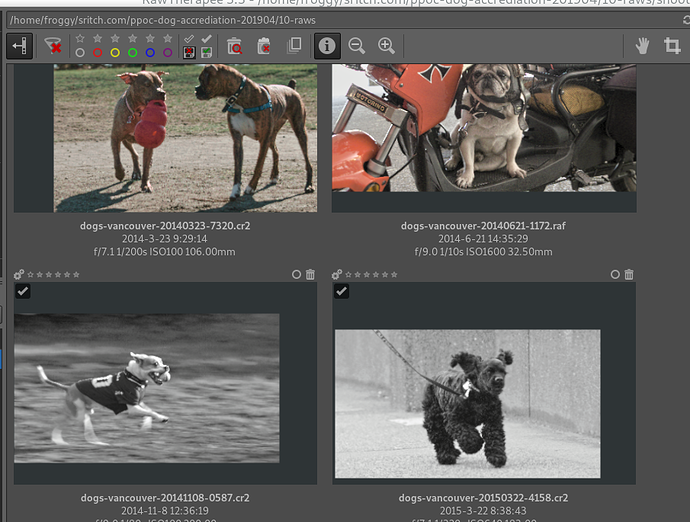The image size is (690, 522).
Task: Select the running dog in jersey thumbnail
Action: [x=147, y=388]
